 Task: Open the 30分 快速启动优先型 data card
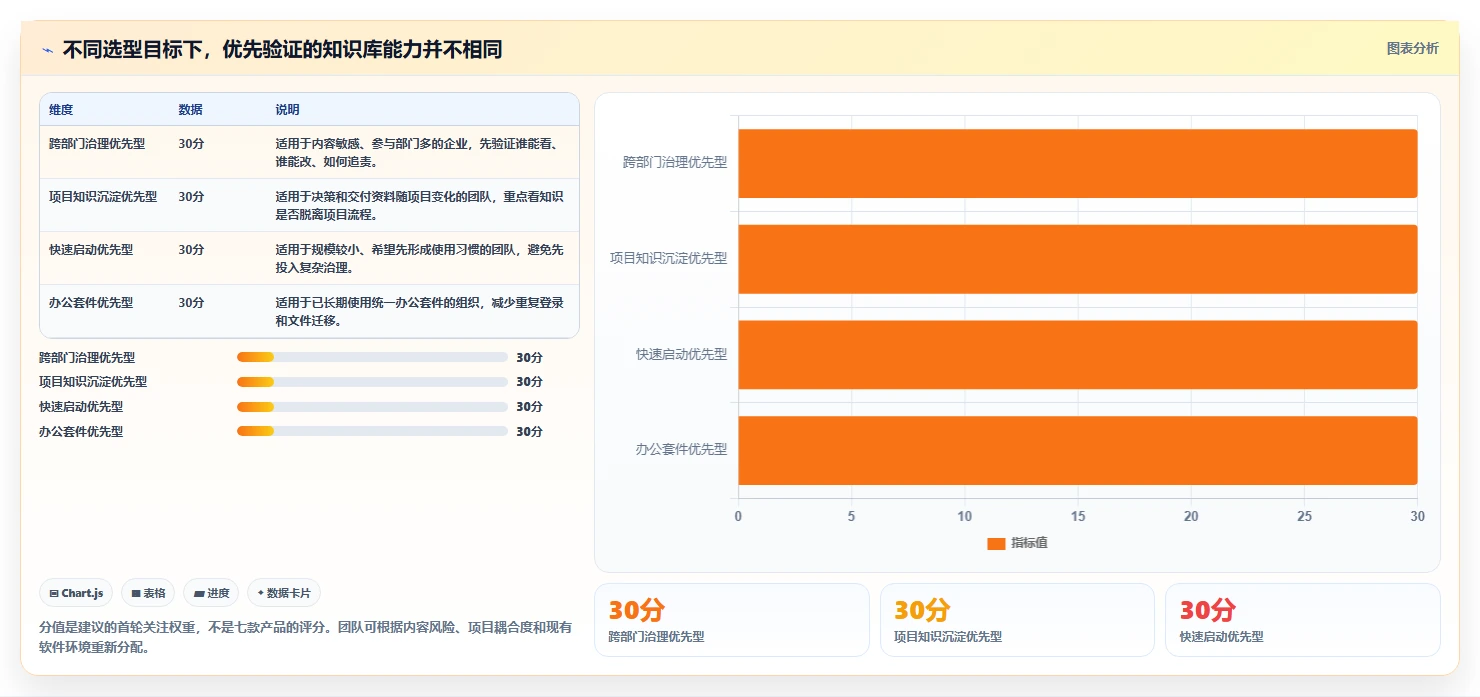click(x=1303, y=620)
